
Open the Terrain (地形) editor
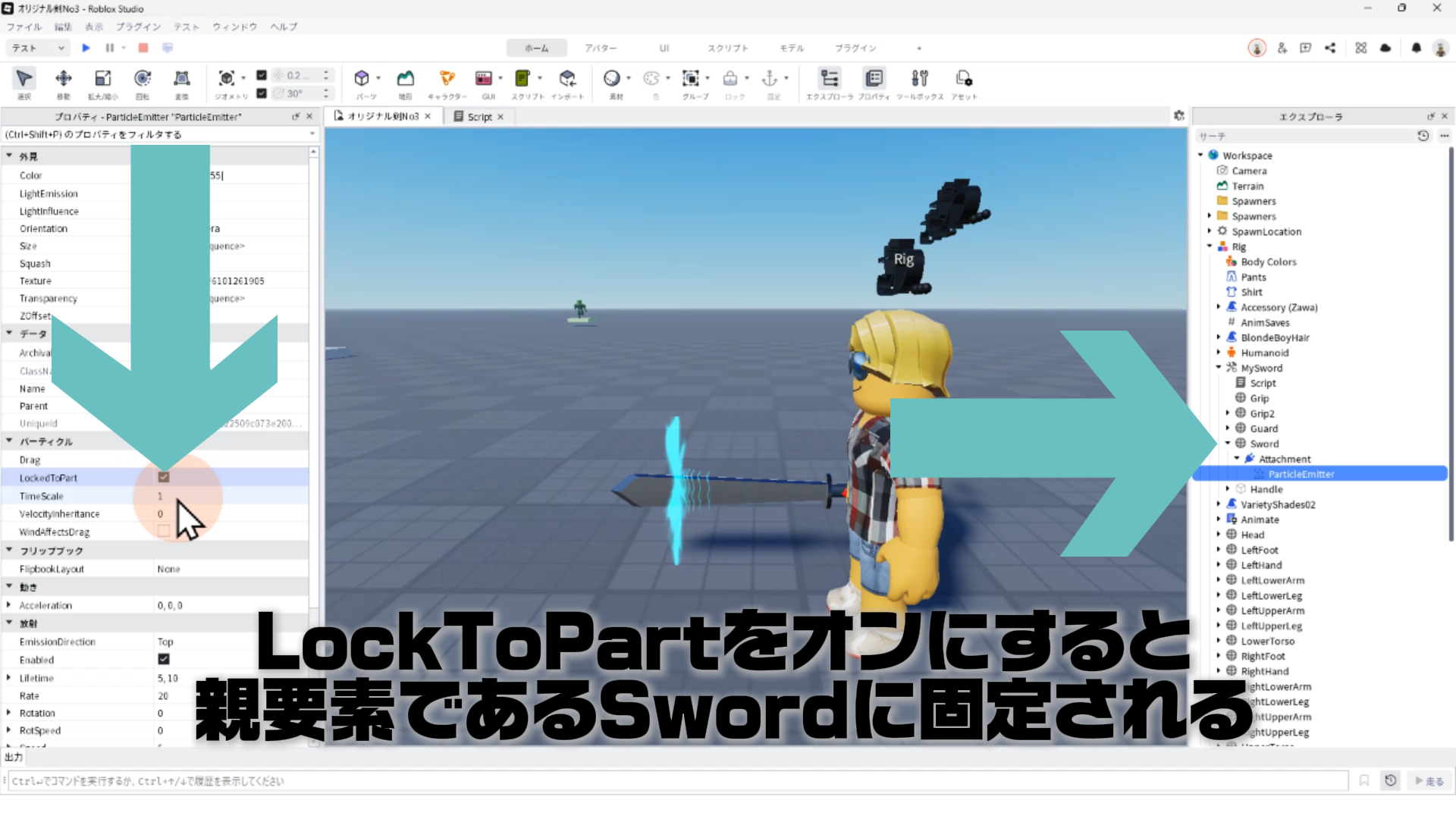406,79
